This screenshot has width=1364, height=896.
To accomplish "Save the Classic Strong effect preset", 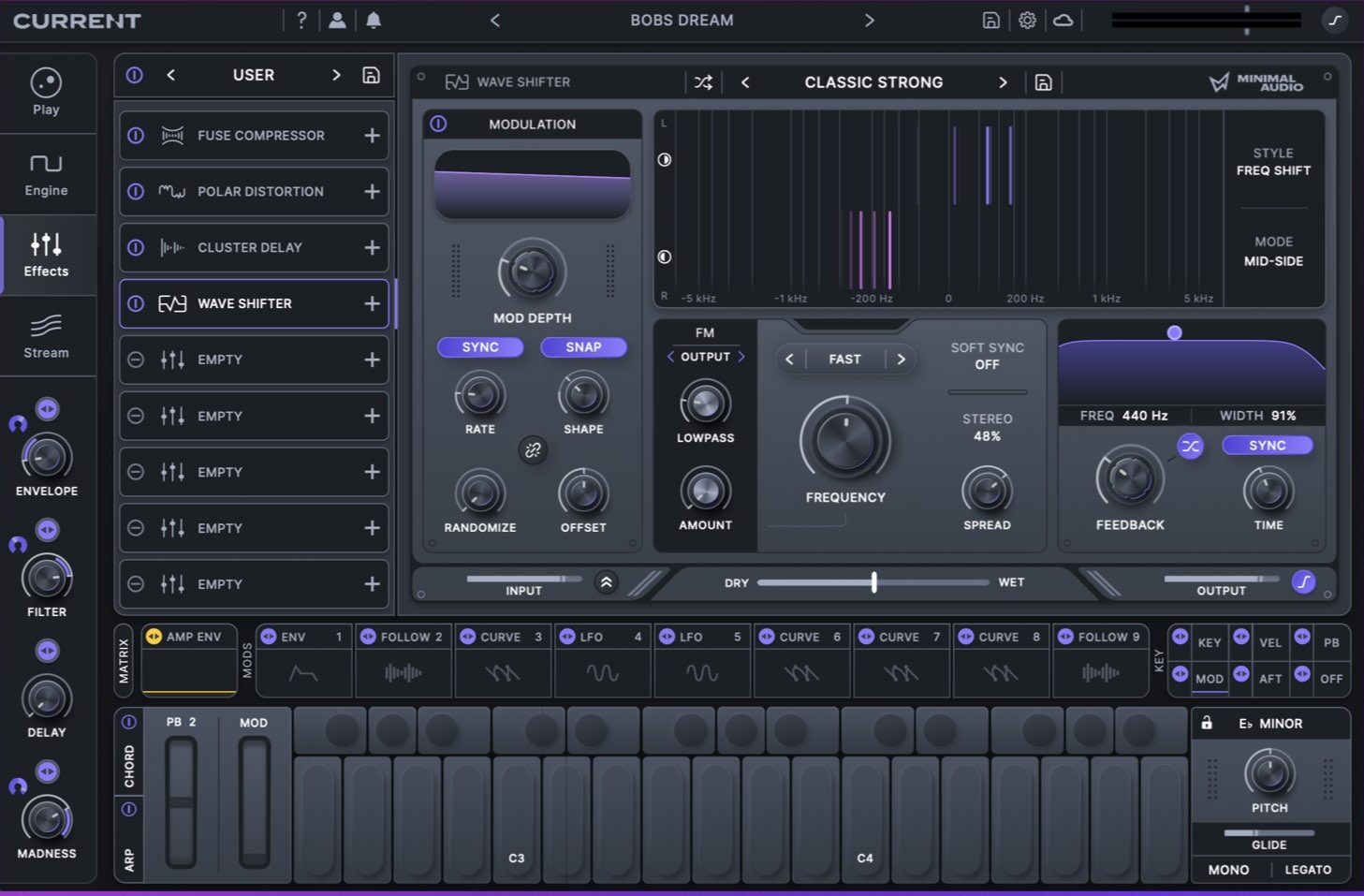I will pos(1043,82).
